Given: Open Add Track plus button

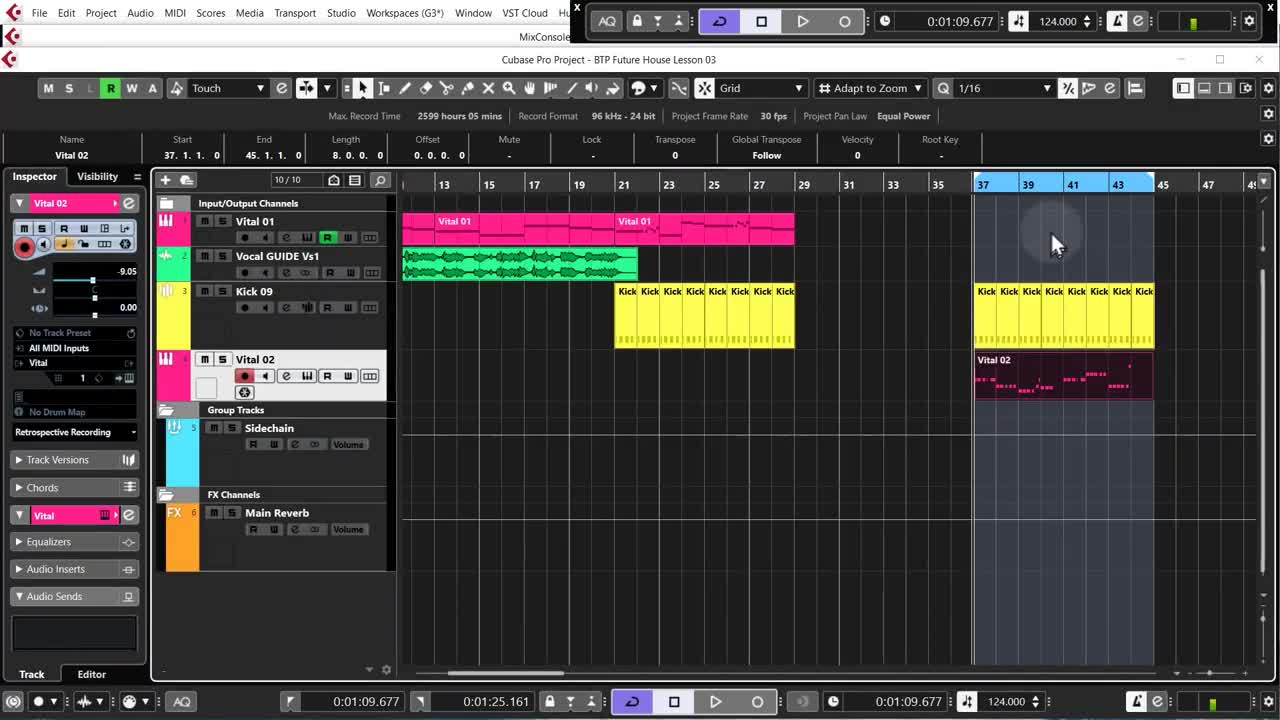Looking at the screenshot, I should point(165,180).
